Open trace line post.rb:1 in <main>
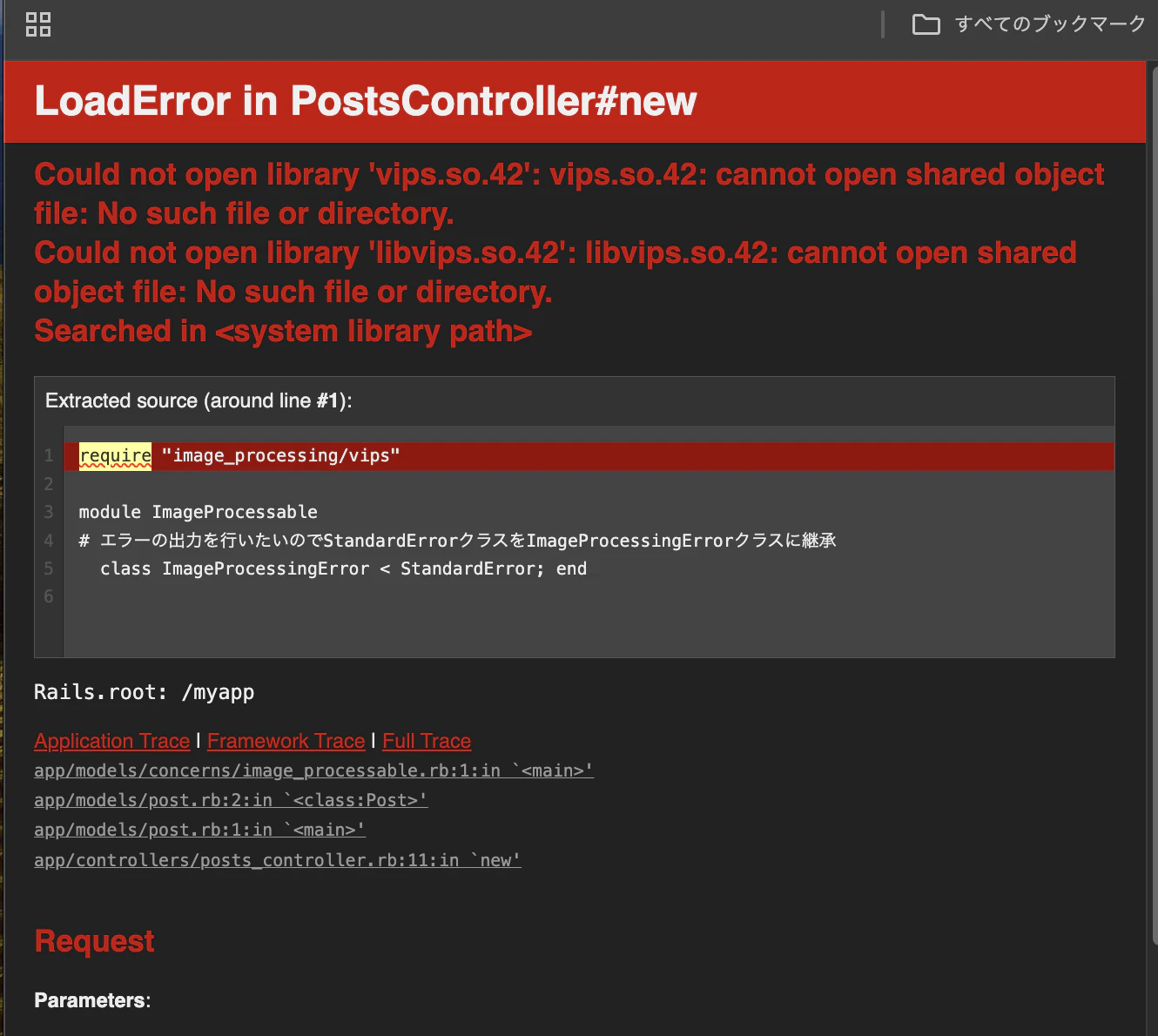Screen dimensions: 1158x1036 tap(199, 830)
